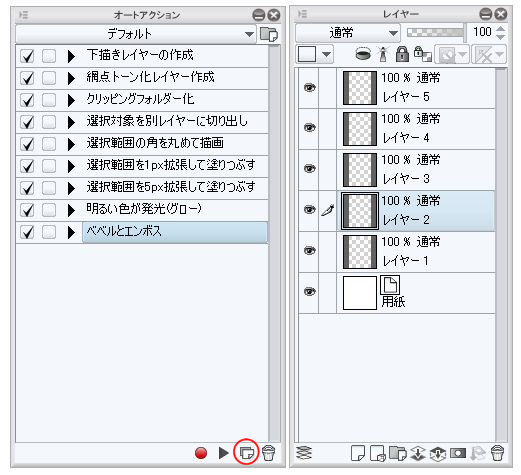
Task: Expand the ベベルとエンボス action triangle
Action: pos(71,232)
